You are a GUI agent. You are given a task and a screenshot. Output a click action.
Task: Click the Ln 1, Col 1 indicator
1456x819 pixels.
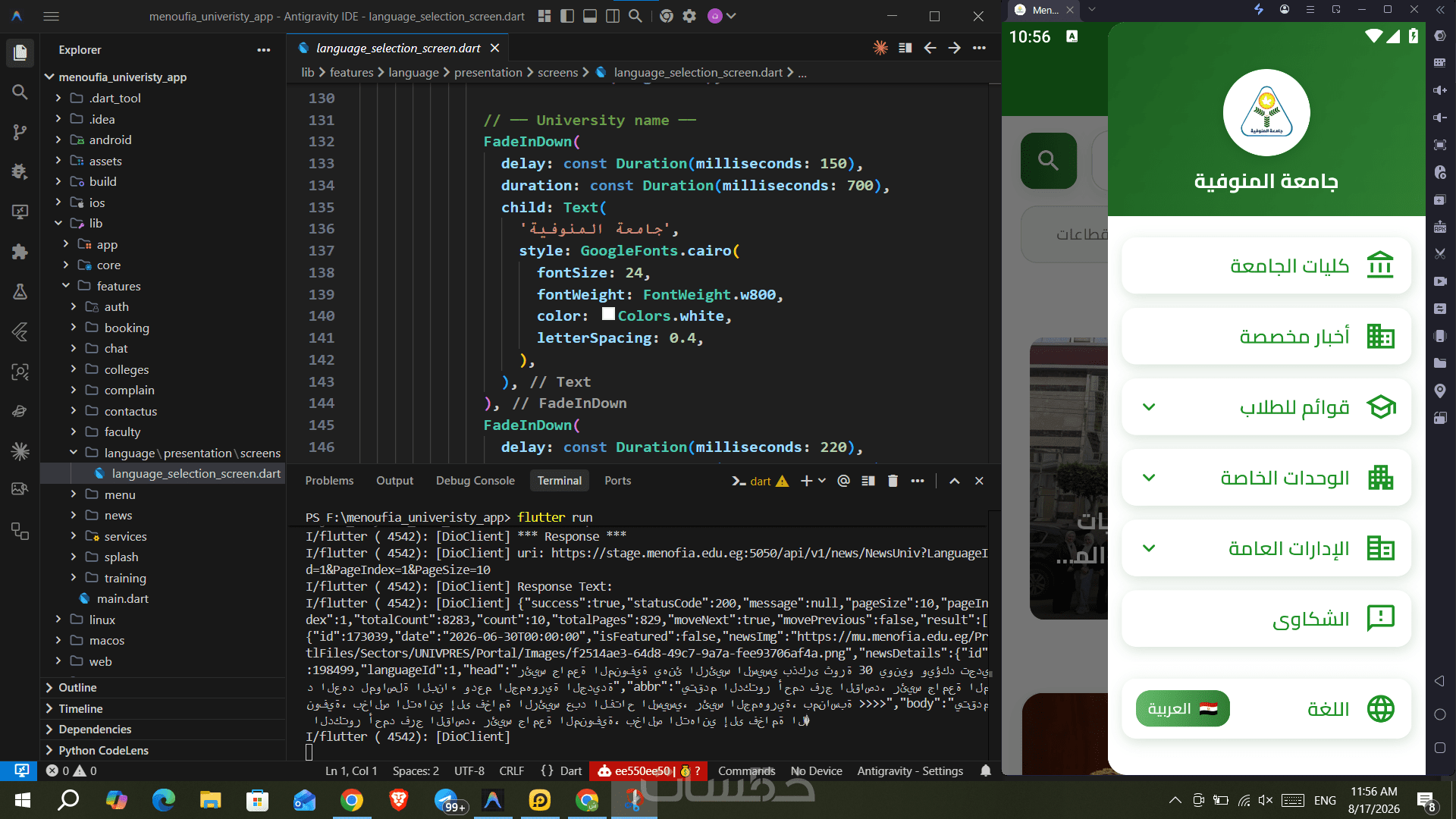(x=351, y=770)
